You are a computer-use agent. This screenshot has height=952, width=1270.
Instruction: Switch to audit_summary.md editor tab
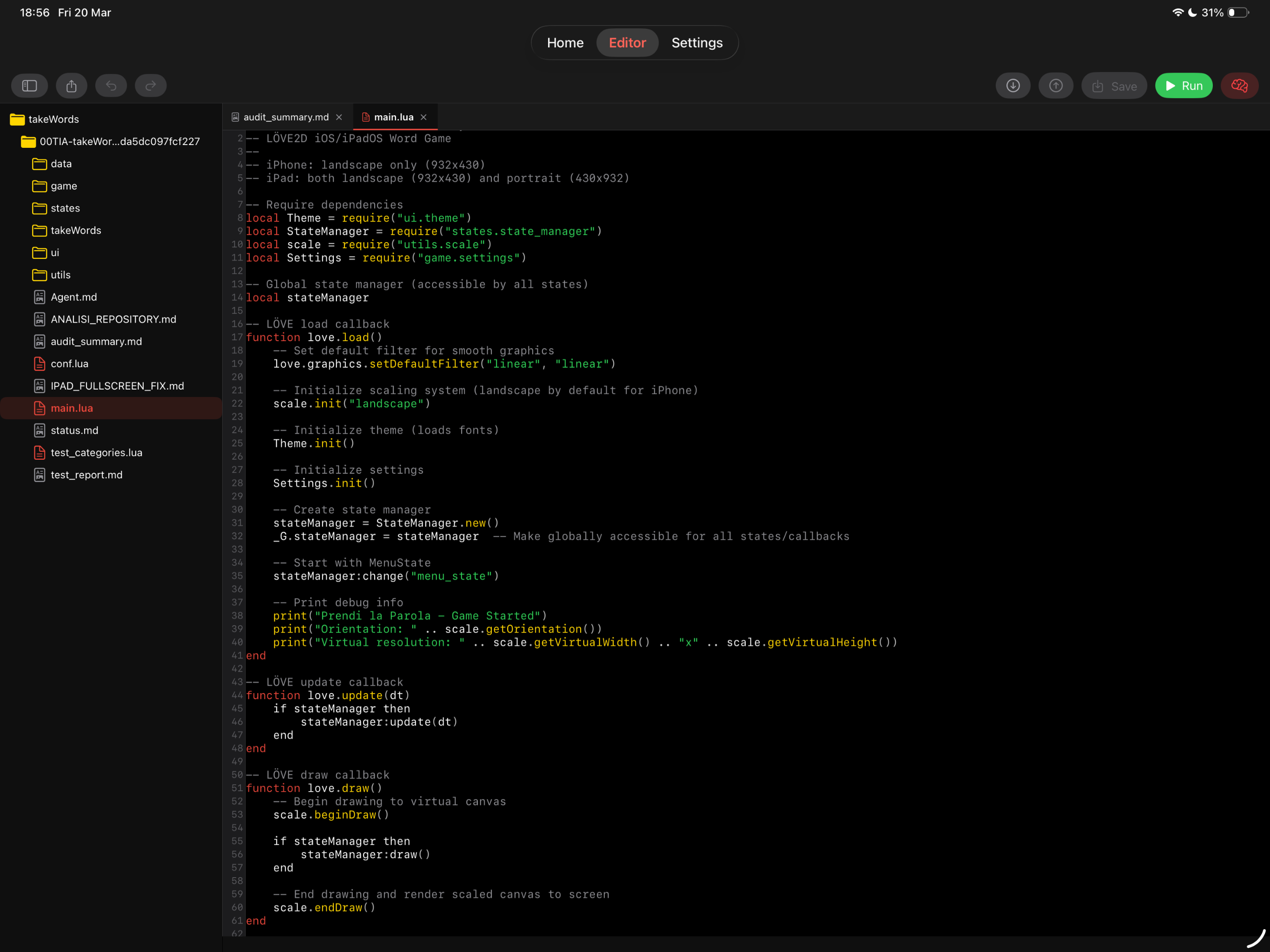(x=286, y=117)
